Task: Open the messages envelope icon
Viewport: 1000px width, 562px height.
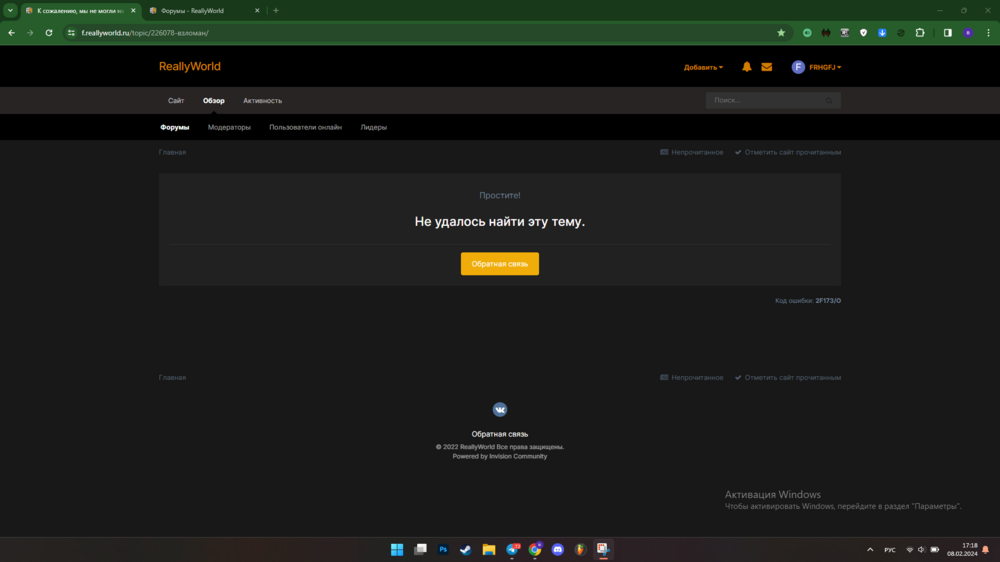Action: 767,67
